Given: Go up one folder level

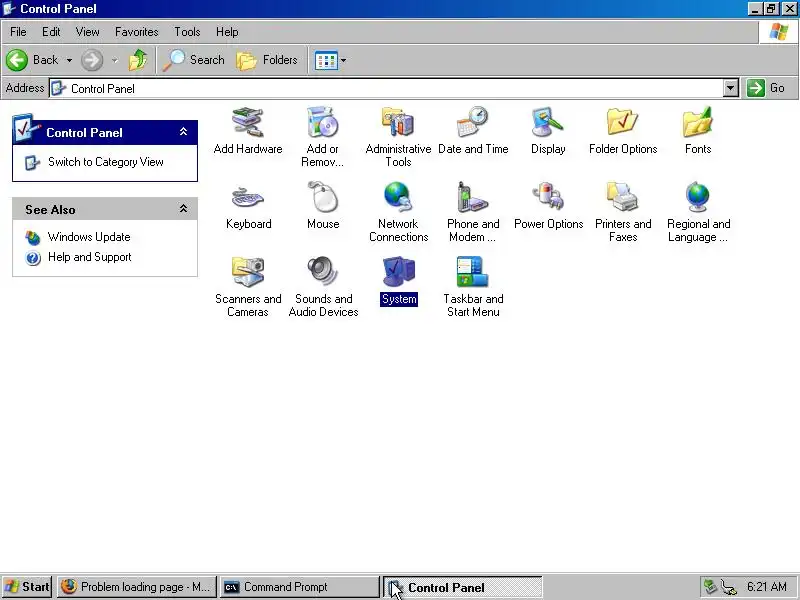Looking at the screenshot, I should click(x=137, y=60).
